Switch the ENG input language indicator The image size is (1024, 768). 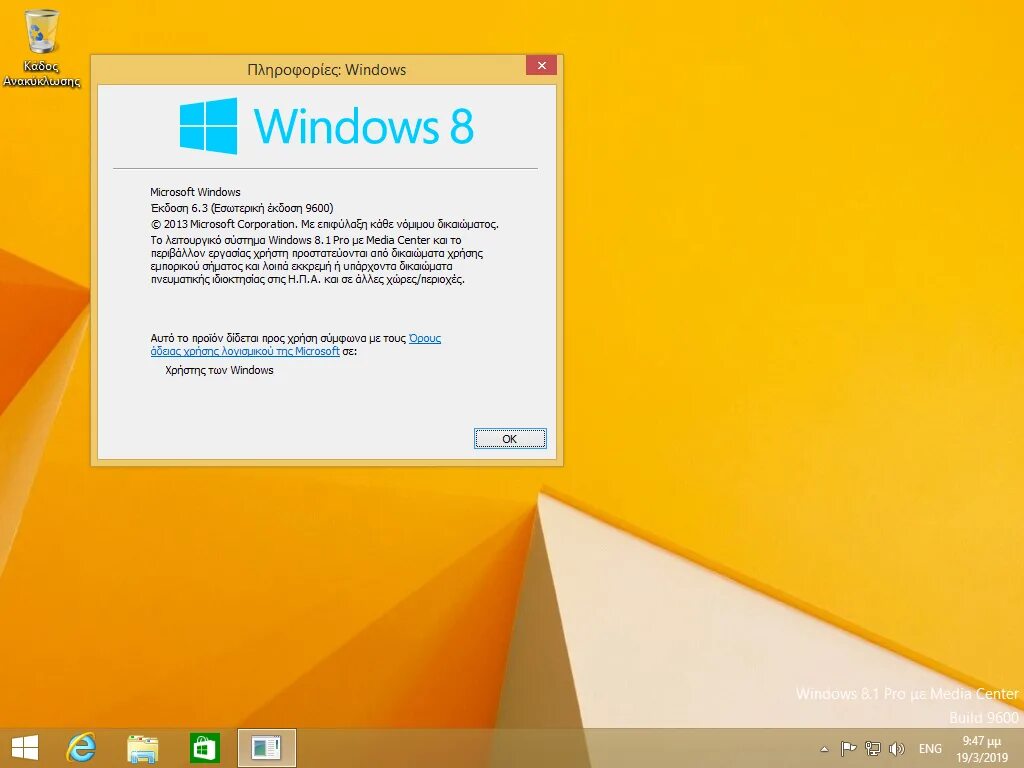[x=930, y=749]
